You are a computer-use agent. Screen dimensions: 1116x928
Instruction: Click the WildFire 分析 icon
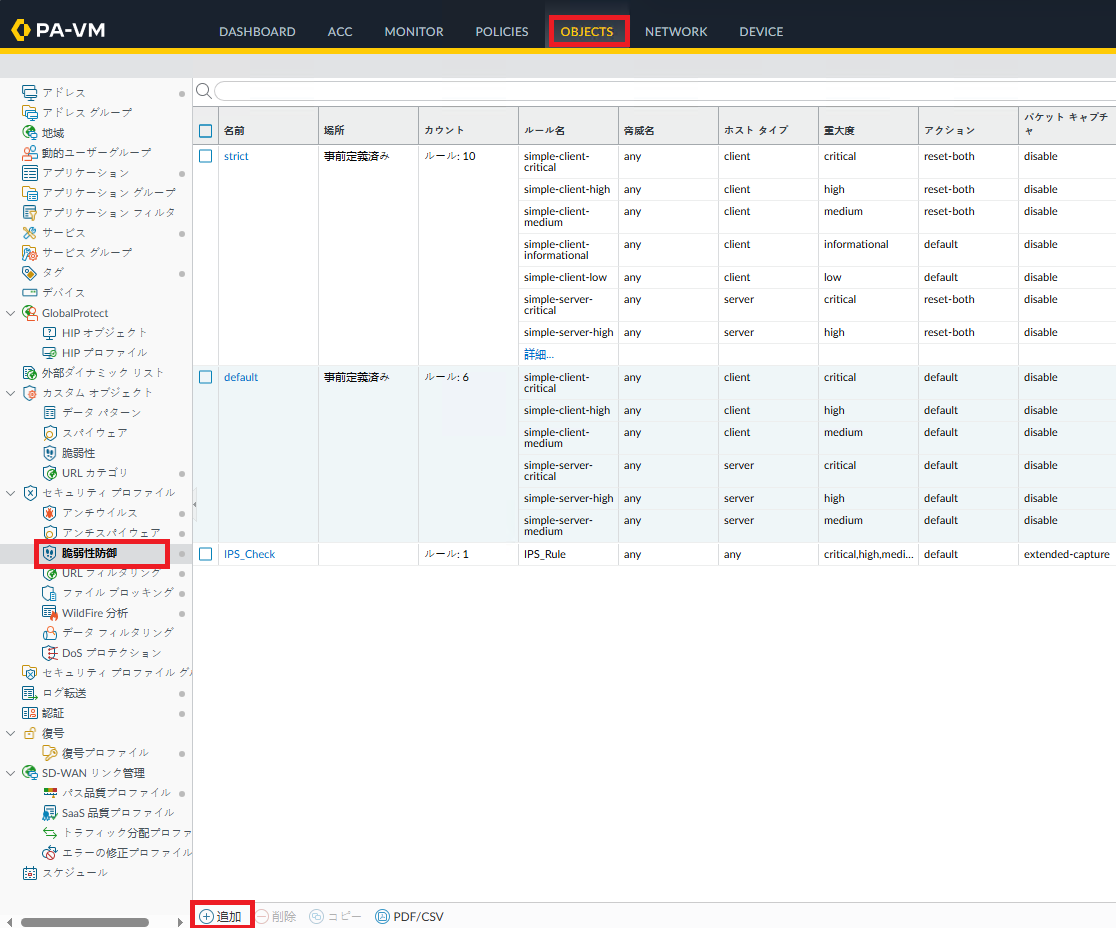(50, 613)
